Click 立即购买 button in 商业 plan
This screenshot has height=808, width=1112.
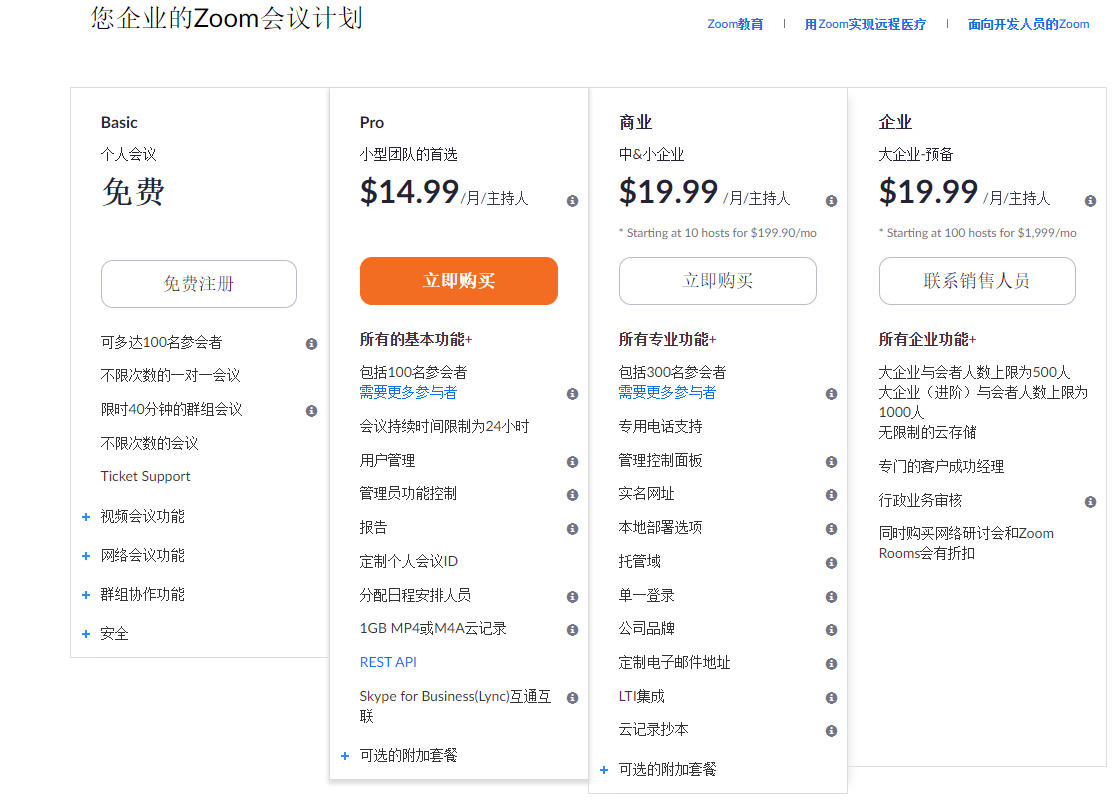tap(718, 281)
